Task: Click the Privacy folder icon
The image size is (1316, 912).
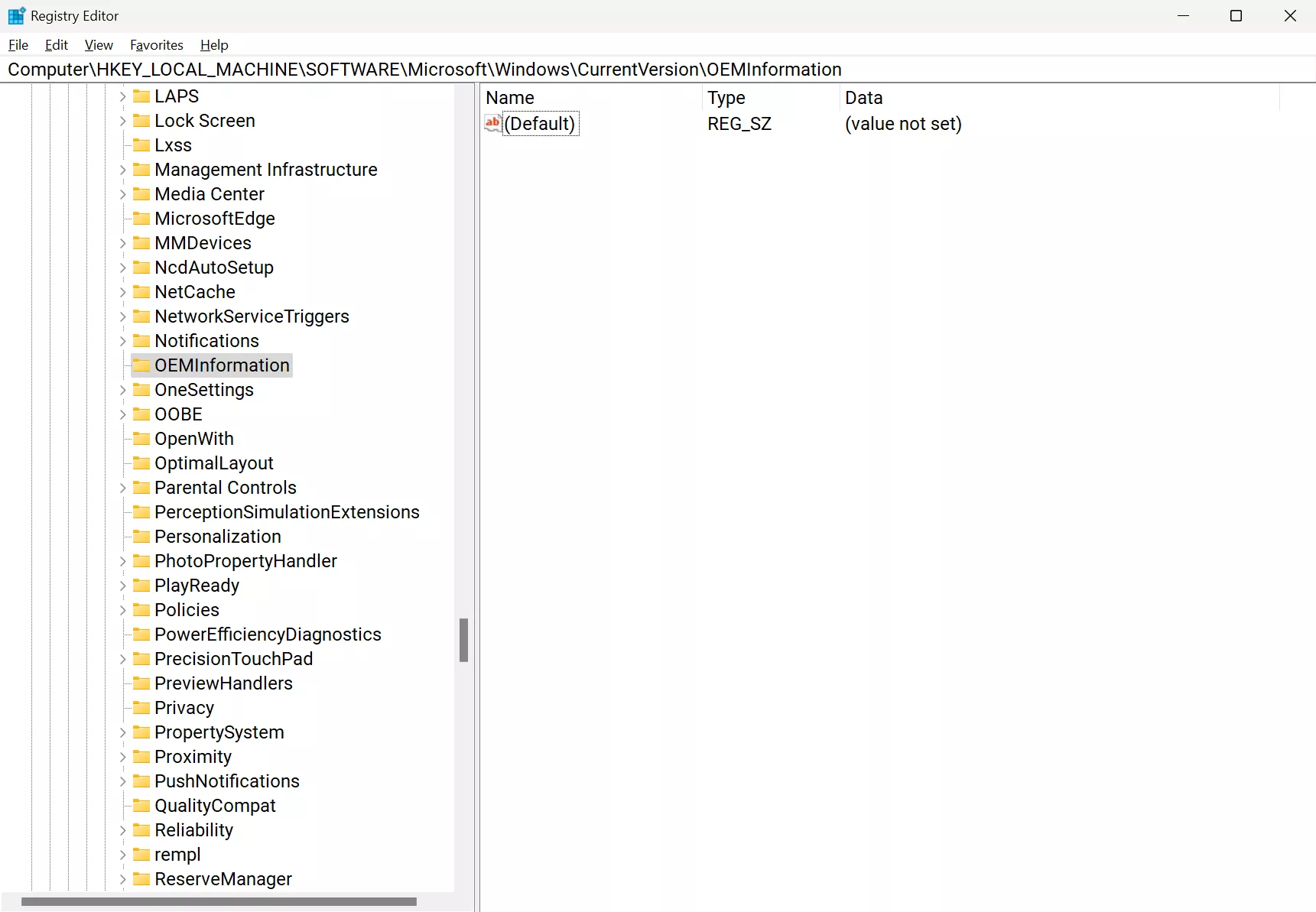Action: [x=141, y=708]
